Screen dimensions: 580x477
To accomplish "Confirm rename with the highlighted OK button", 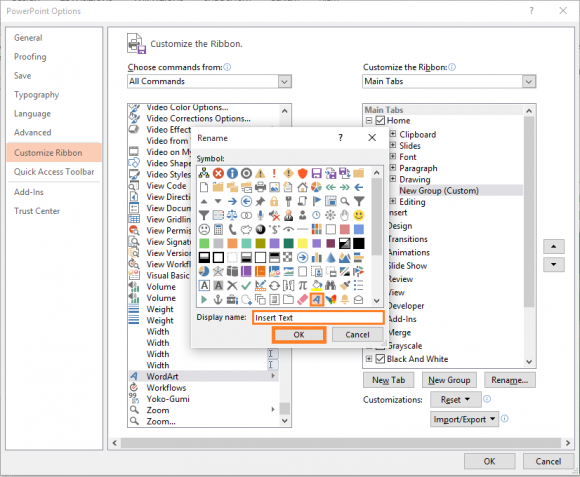I will coord(299,335).
